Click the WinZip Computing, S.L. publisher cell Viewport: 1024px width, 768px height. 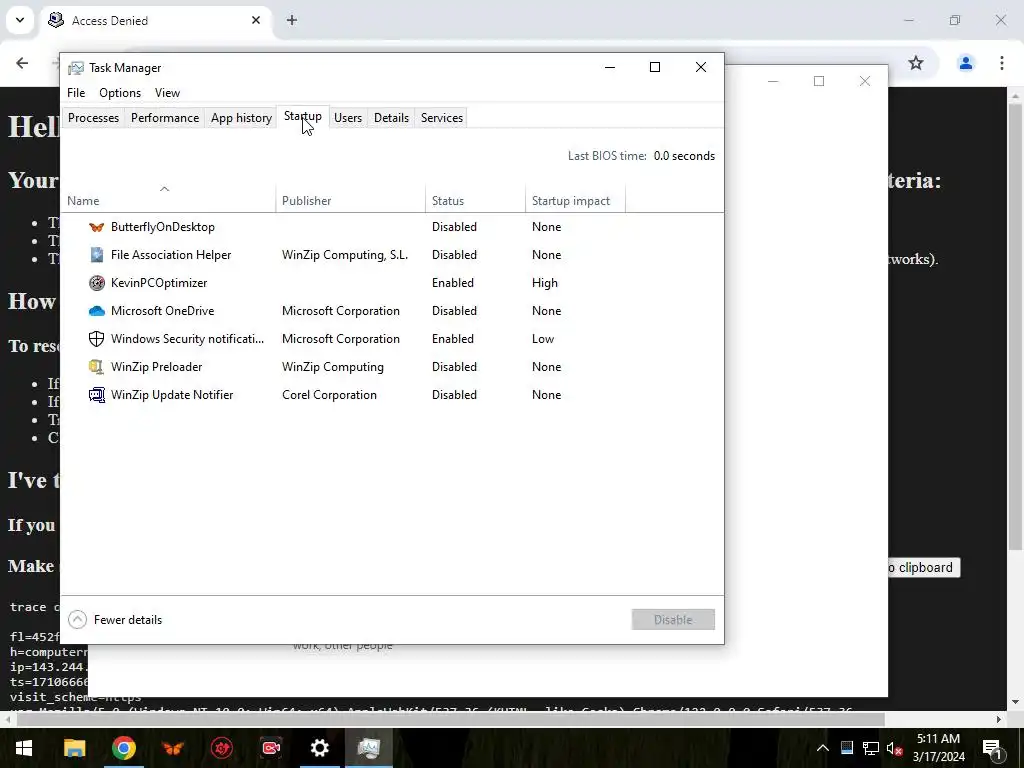pyautogui.click(x=345, y=255)
